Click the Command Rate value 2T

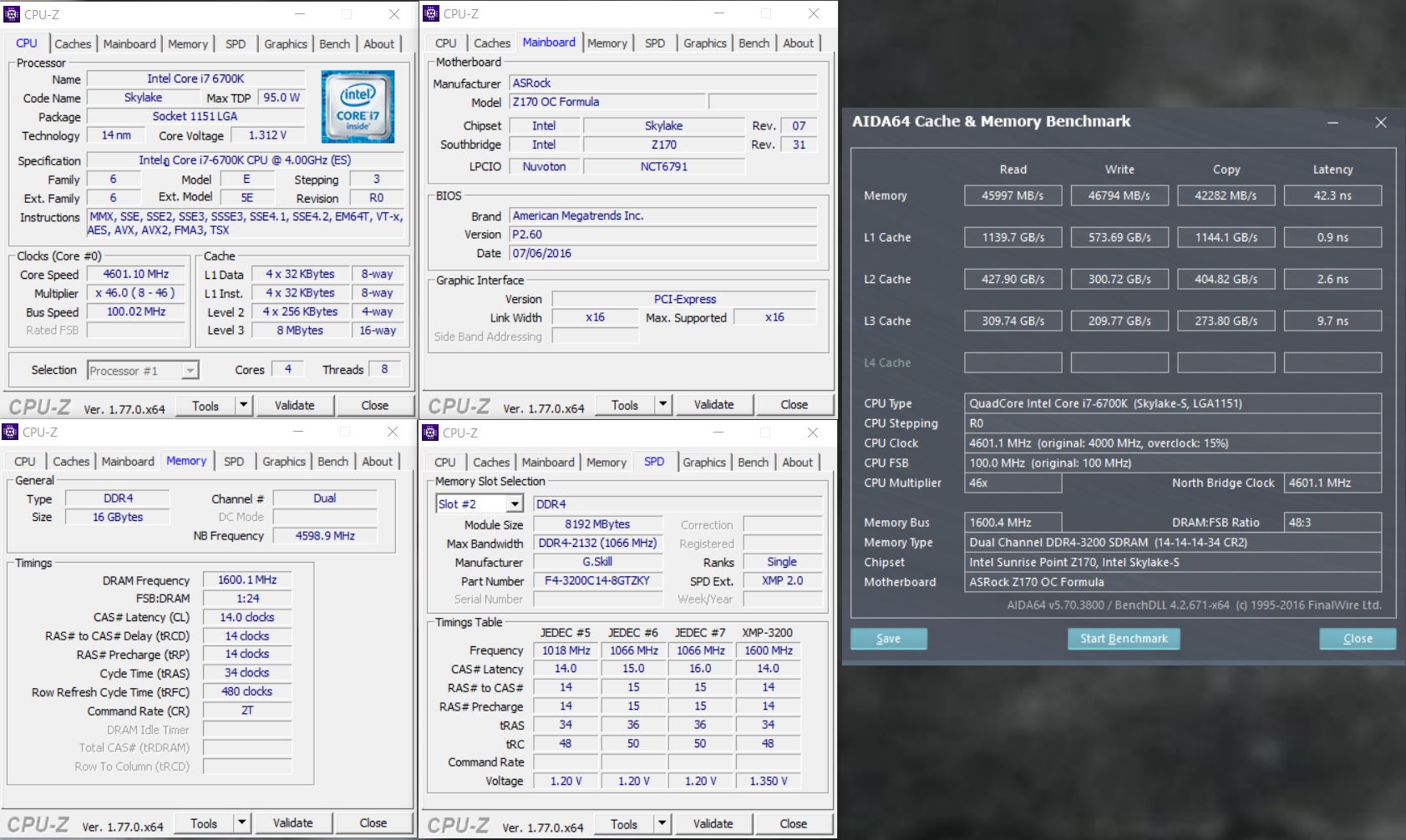tap(247, 711)
